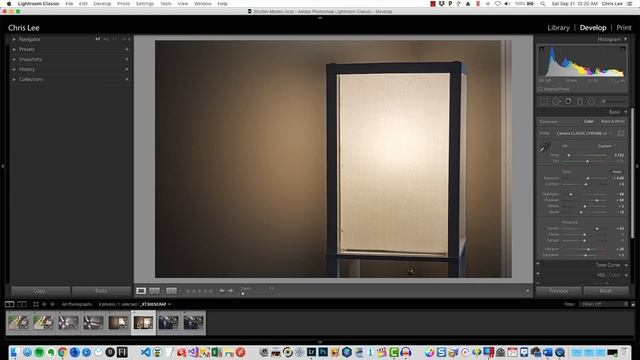The height and width of the screenshot is (360, 640).
Task: Activate the Crop Overlay grid tool
Action: 543,101
